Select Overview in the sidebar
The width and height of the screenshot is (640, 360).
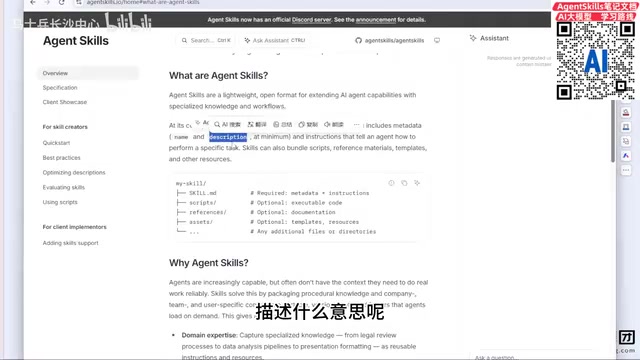(x=88, y=73)
